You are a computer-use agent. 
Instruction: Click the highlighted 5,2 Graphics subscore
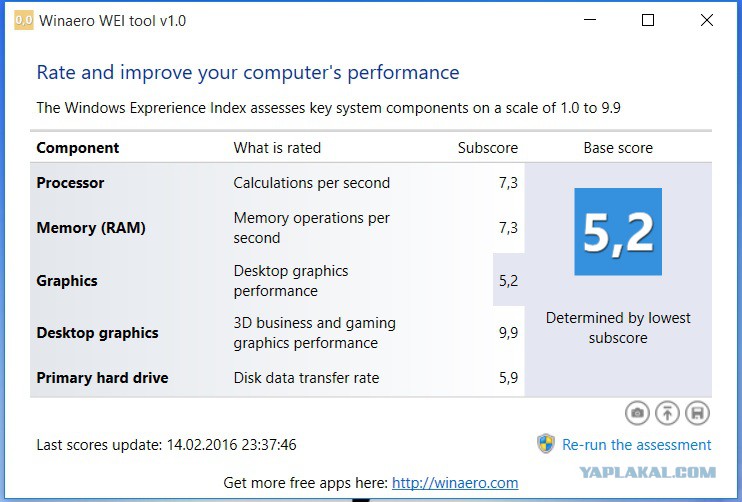pos(508,281)
